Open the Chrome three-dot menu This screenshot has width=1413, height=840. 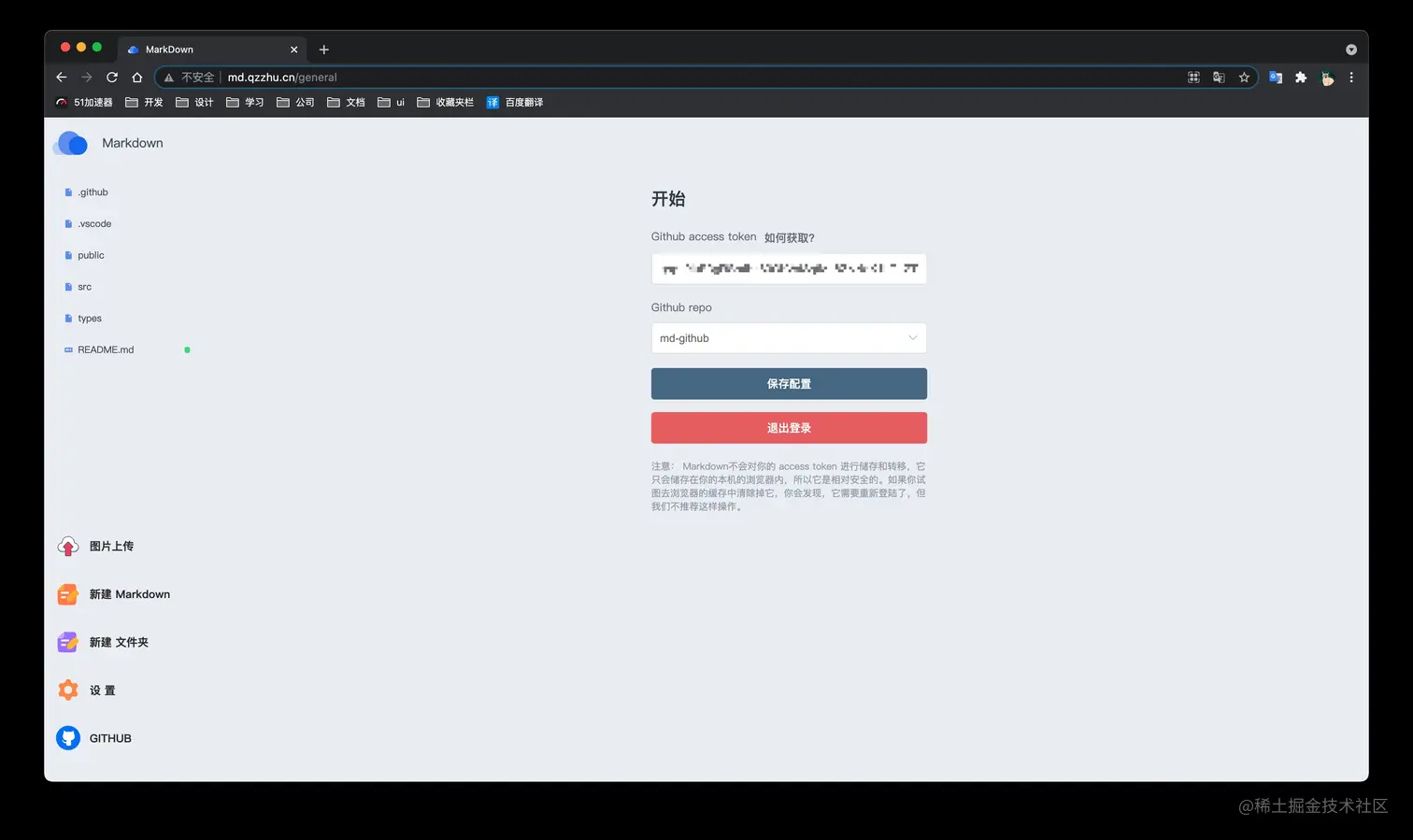click(x=1351, y=78)
